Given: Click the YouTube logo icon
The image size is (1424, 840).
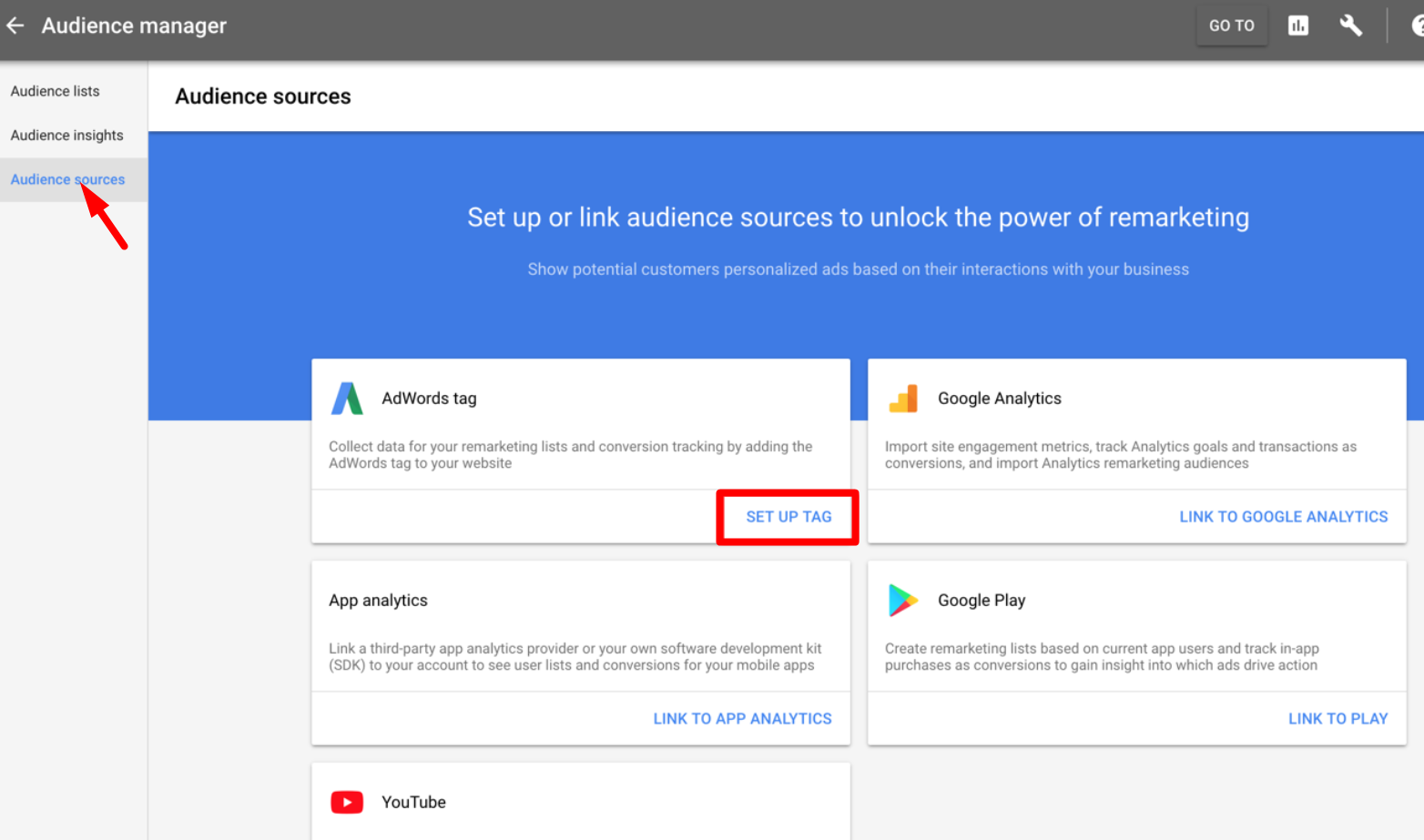Looking at the screenshot, I should pyautogui.click(x=347, y=803).
